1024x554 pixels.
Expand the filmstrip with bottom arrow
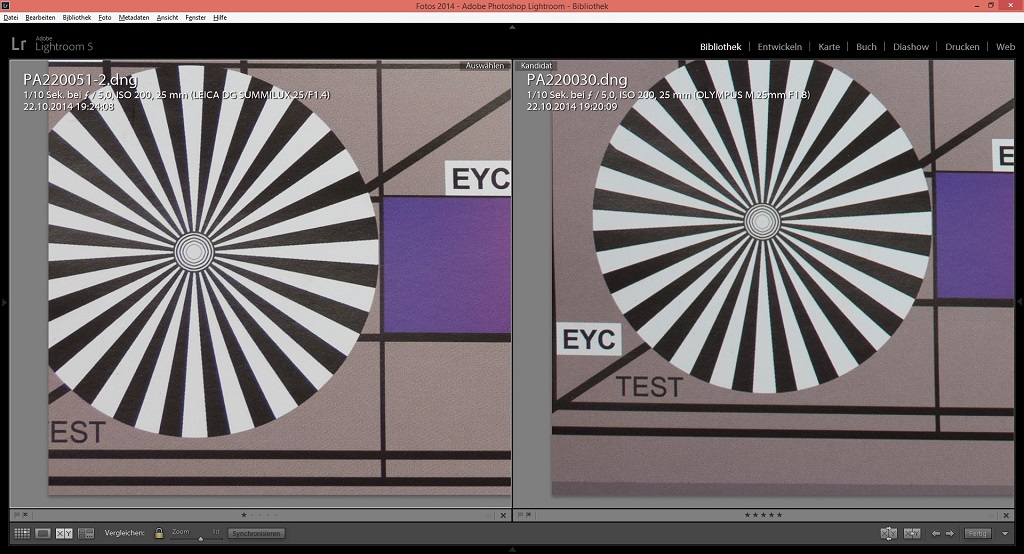click(x=512, y=549)
